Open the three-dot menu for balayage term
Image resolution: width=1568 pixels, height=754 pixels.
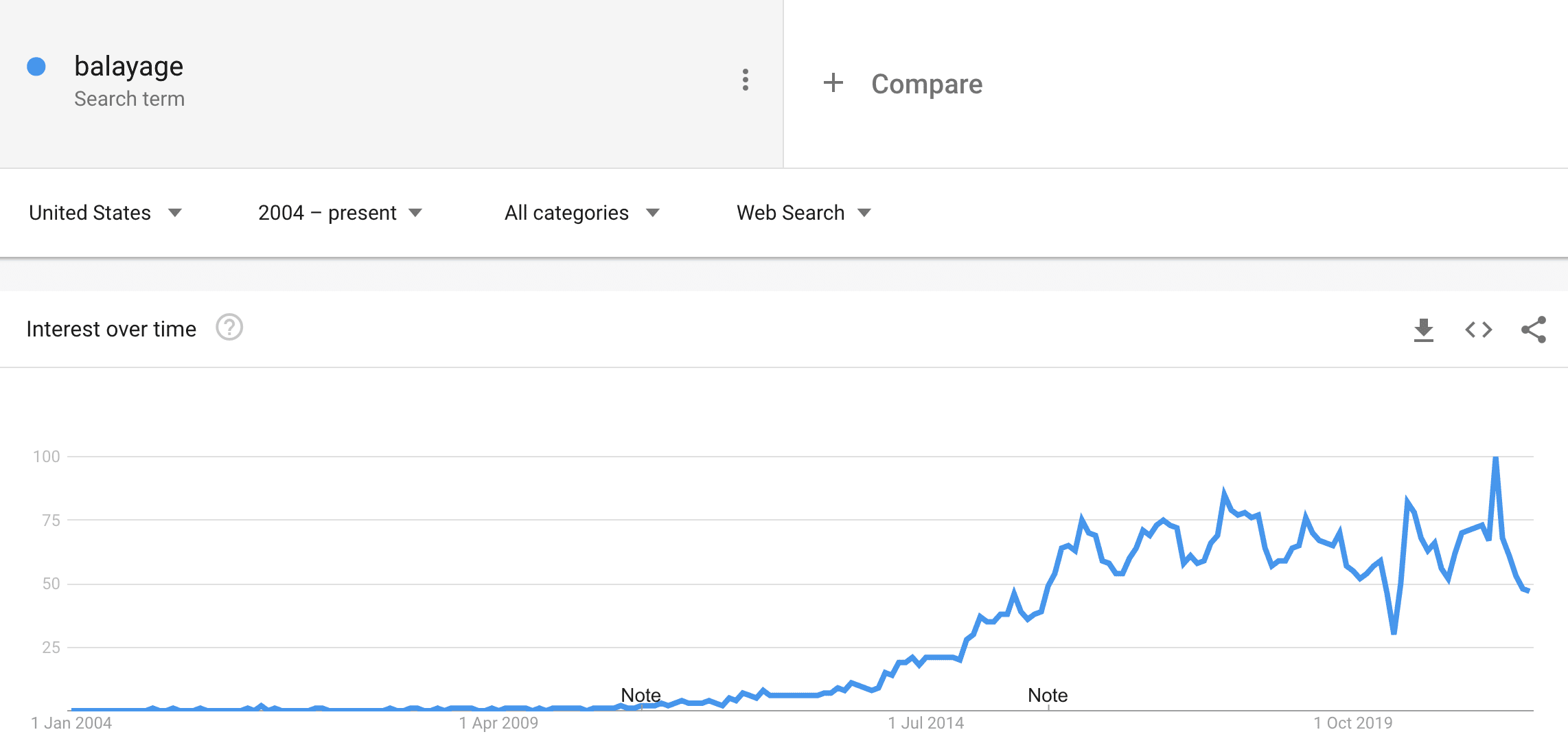(x=745, y=80)
